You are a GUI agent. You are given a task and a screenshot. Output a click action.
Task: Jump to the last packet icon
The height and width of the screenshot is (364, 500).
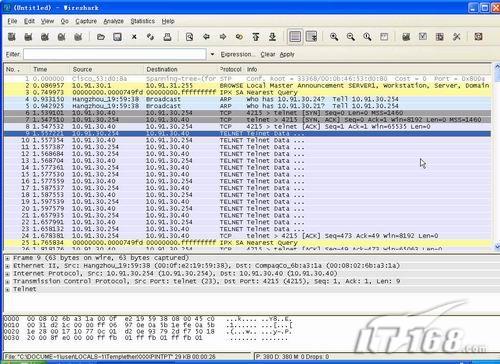pyautogui.click(x=272, y=37)
